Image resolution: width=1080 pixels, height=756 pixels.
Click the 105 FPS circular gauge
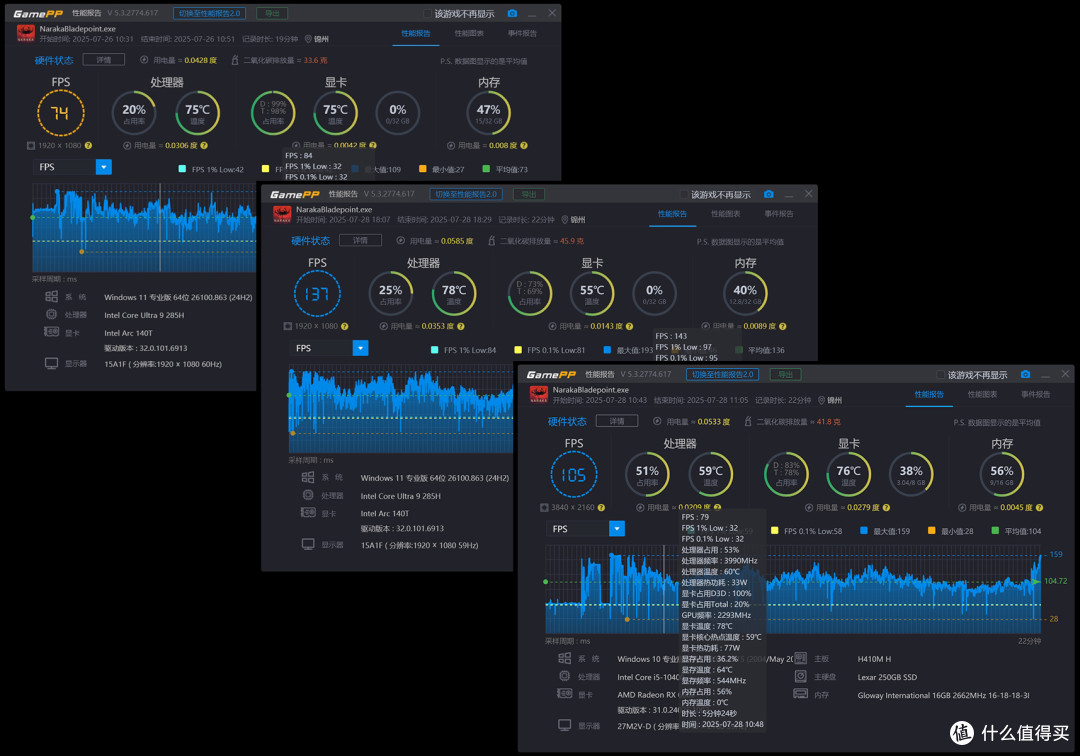pos(573,474)
